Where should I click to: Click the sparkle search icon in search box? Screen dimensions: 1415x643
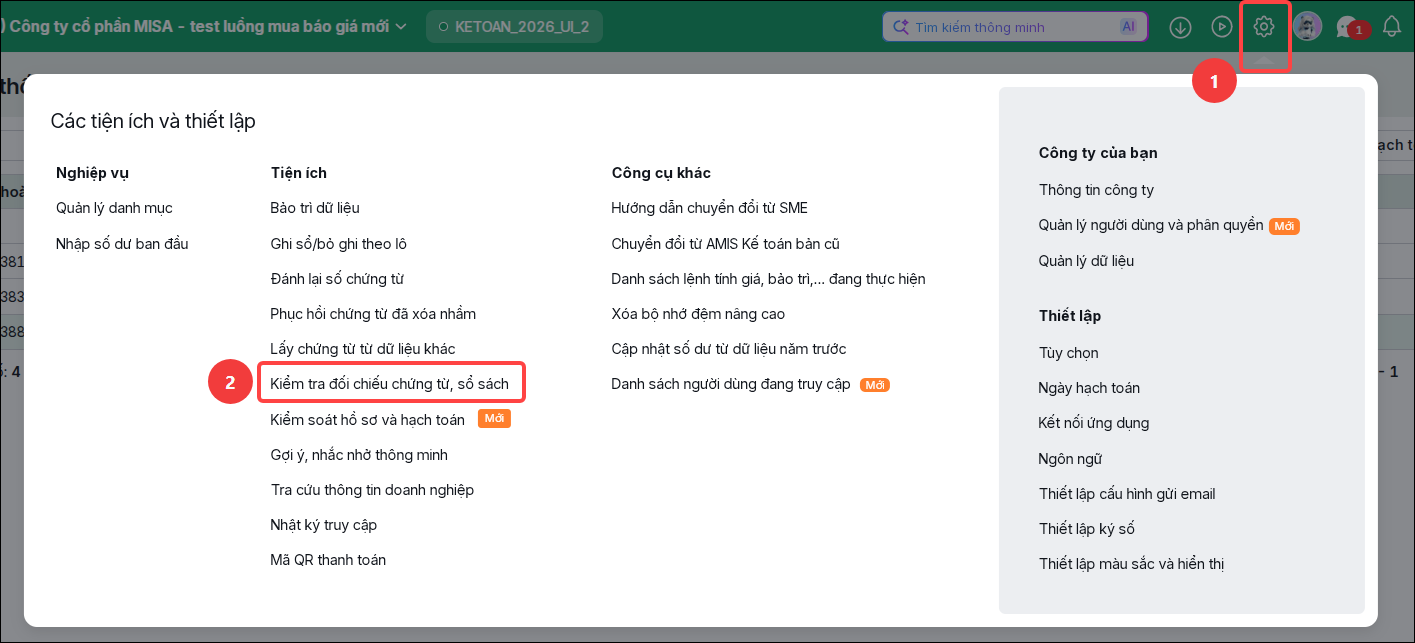900,27
